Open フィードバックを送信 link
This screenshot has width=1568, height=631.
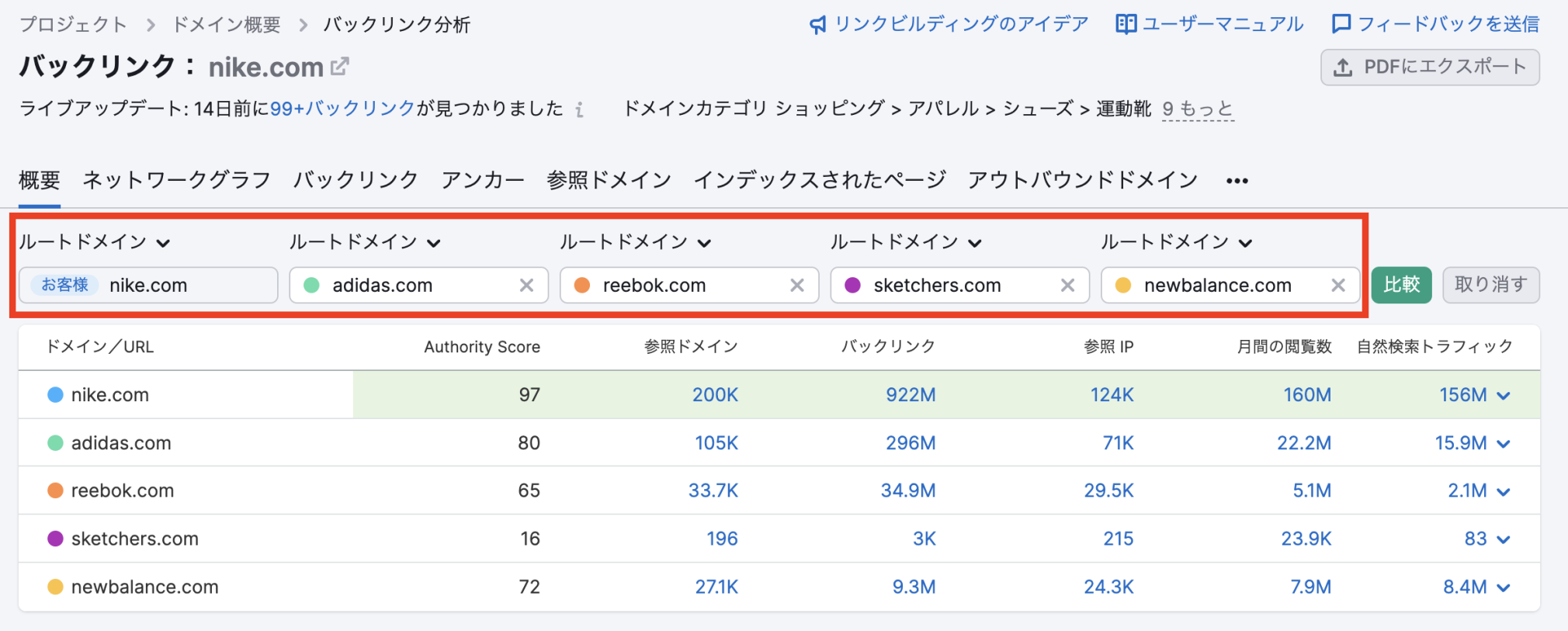(1448, 24)
